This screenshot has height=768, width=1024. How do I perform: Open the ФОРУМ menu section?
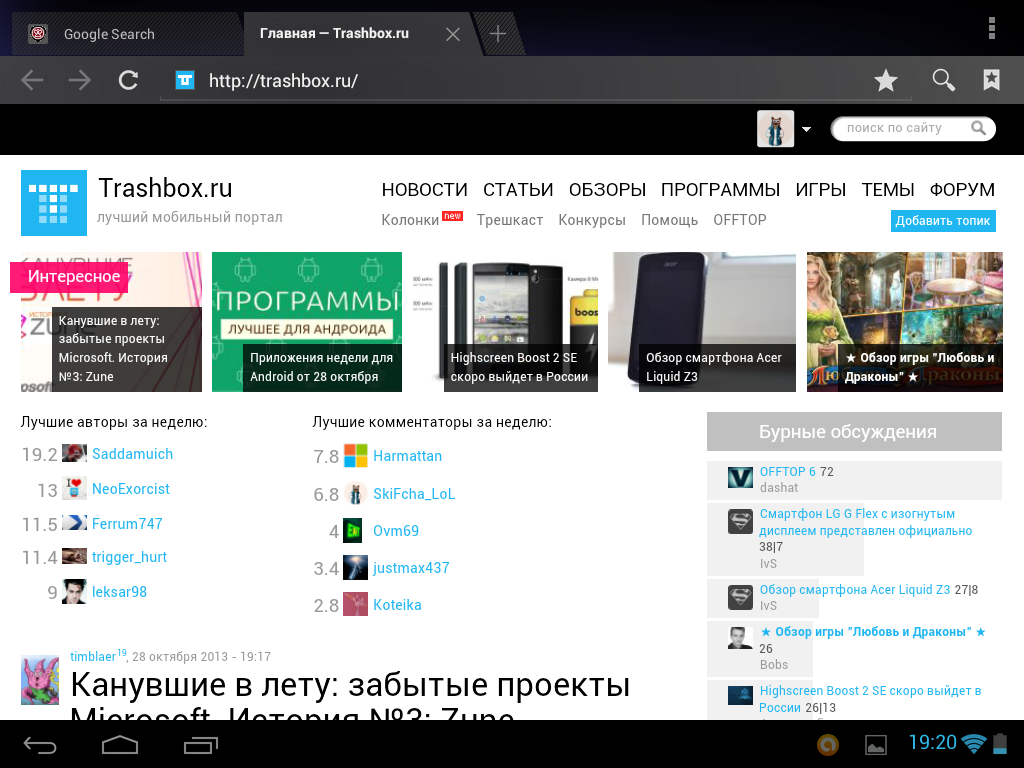[x=962, y=190]
